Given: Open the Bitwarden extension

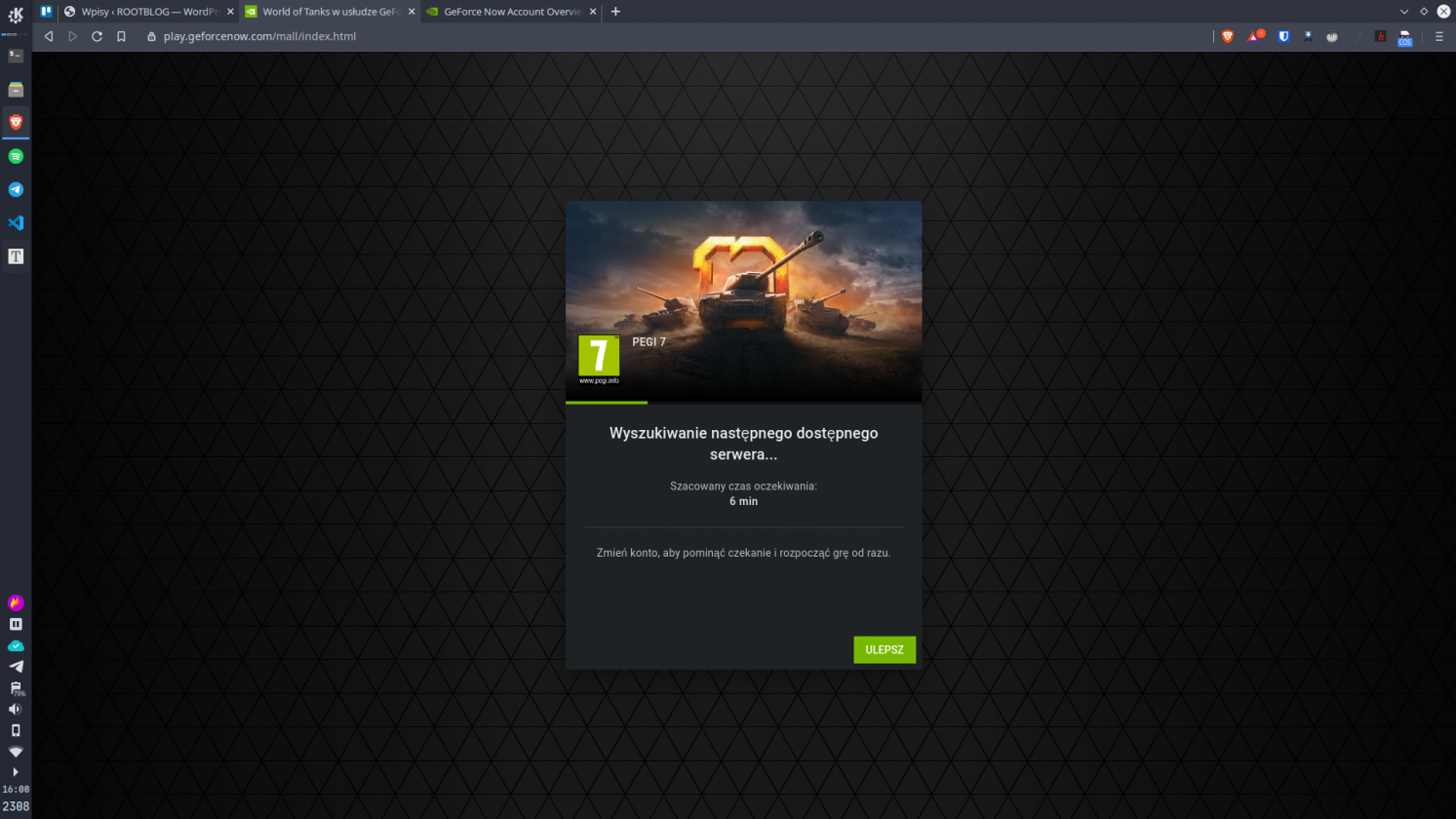Looking at the screenshot, I should coord(1284,36).
